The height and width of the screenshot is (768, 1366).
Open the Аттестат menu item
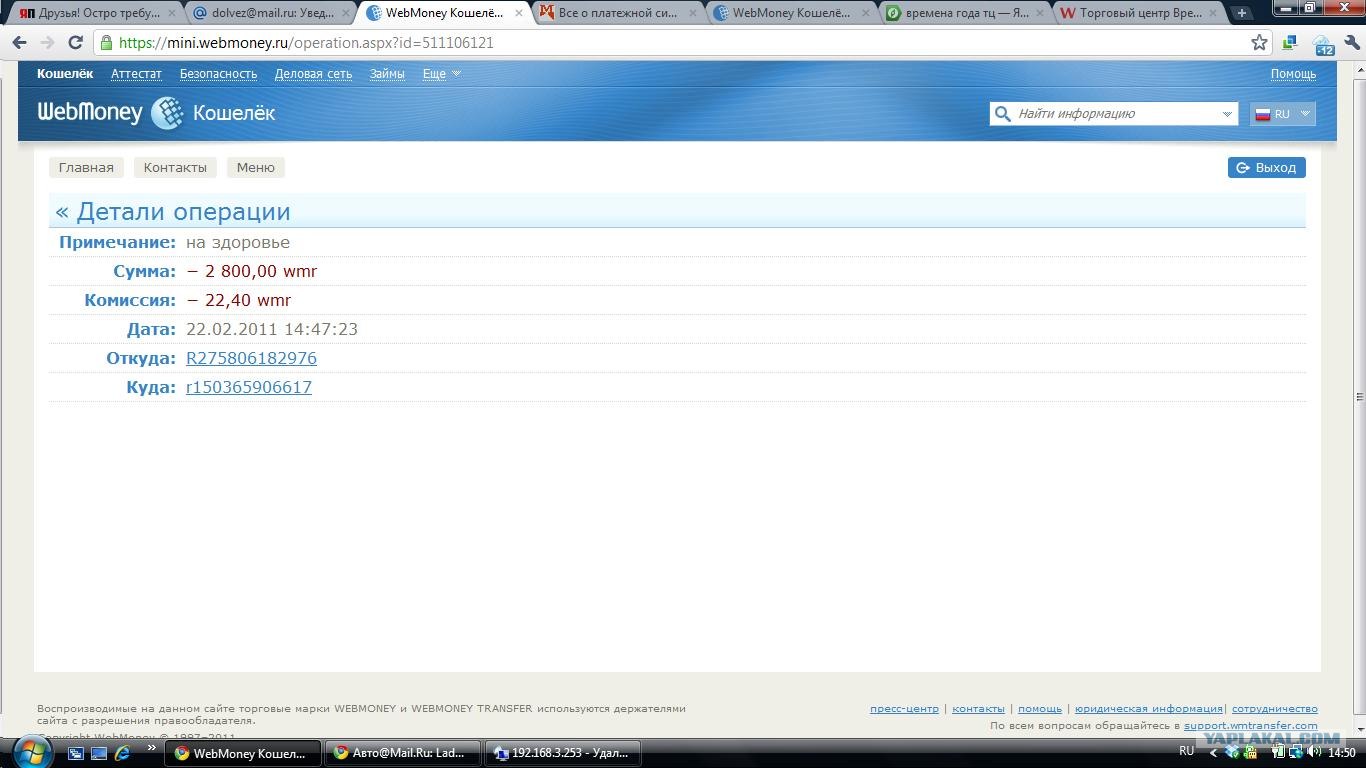click(x=136, y=74)
